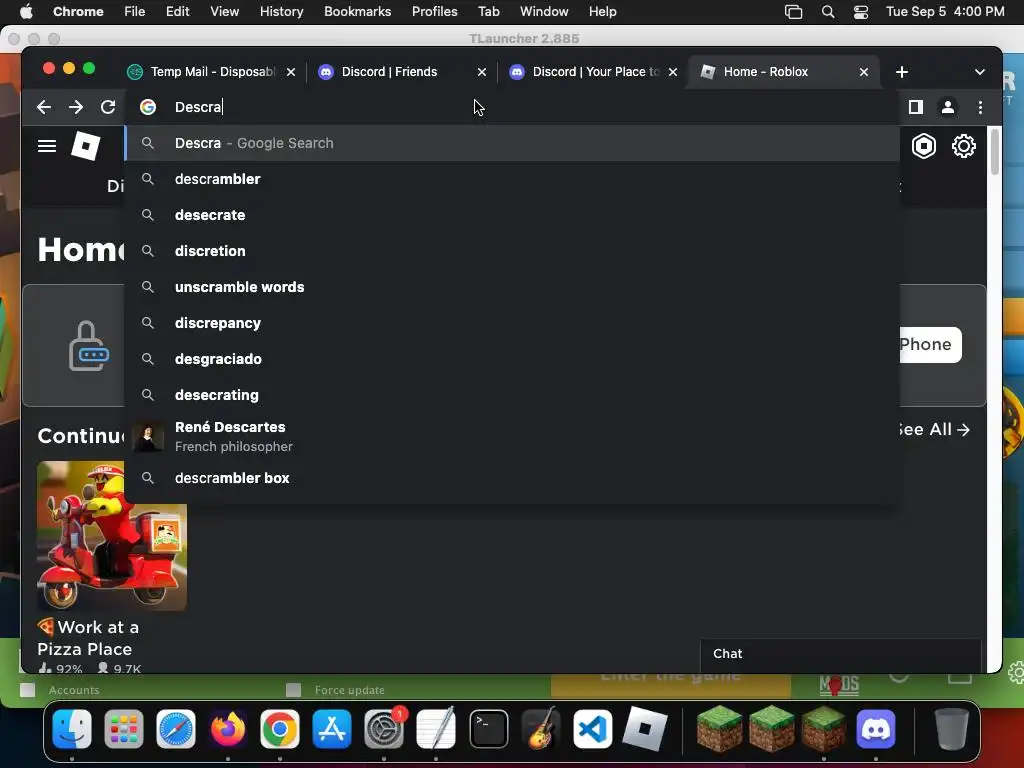The height and width of the screenshot is (768, 1024).
Task: Go forward with the browser forward arrow
Action: tap(76, 107)
